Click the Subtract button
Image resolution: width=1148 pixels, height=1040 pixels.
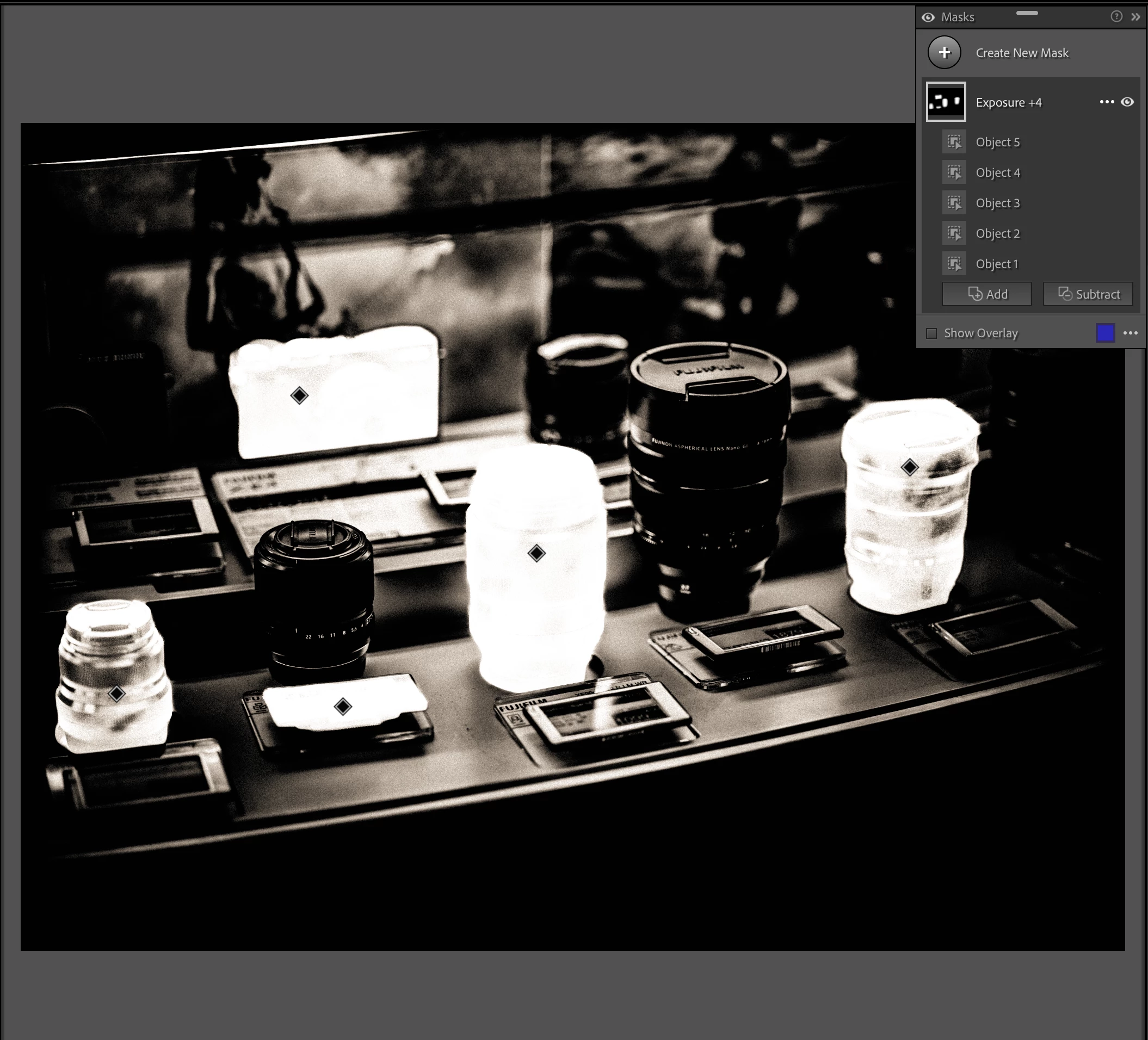pyautogui.click(x=1088, y=294)
